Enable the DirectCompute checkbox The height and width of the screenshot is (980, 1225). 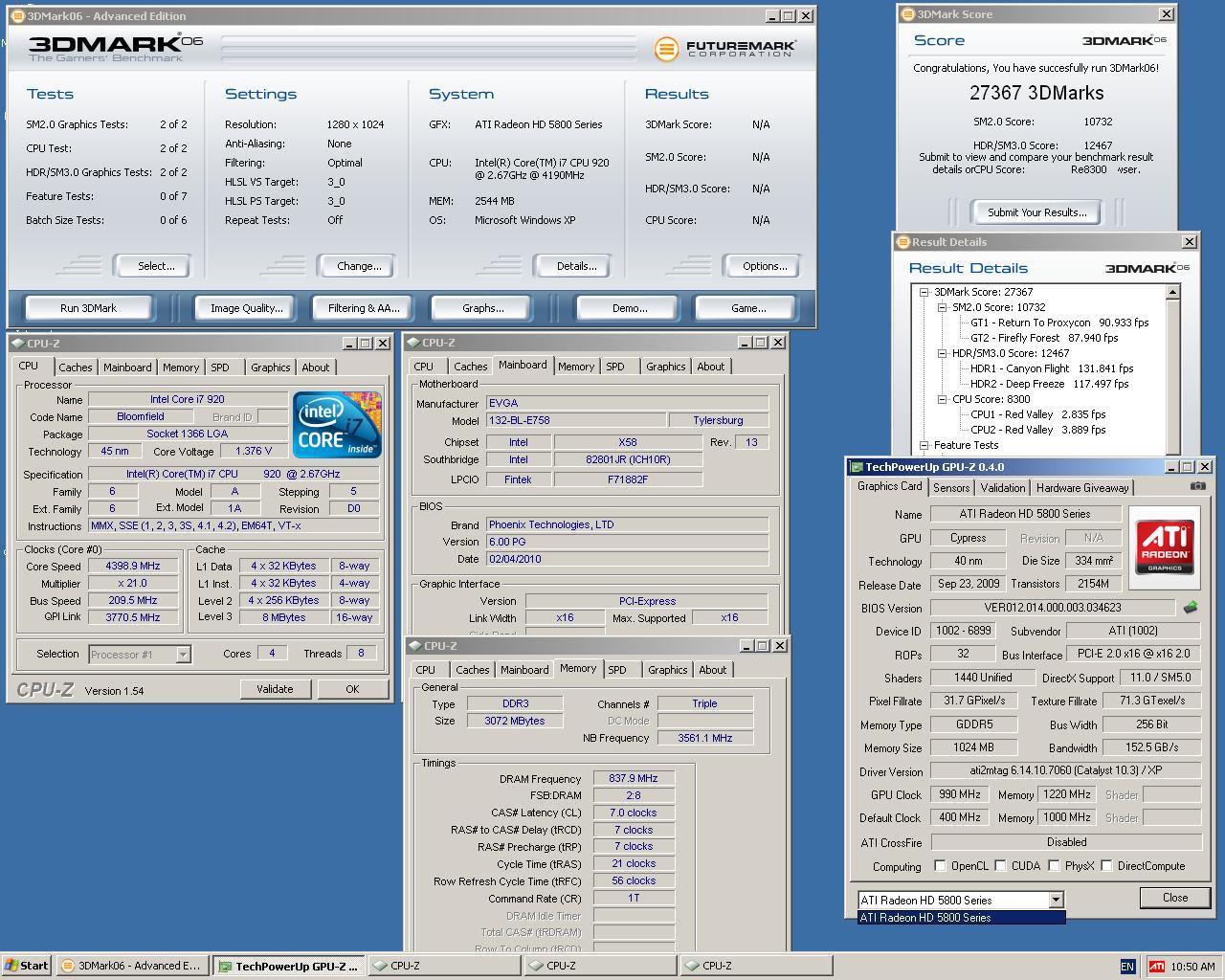(x=1106, y=866)
